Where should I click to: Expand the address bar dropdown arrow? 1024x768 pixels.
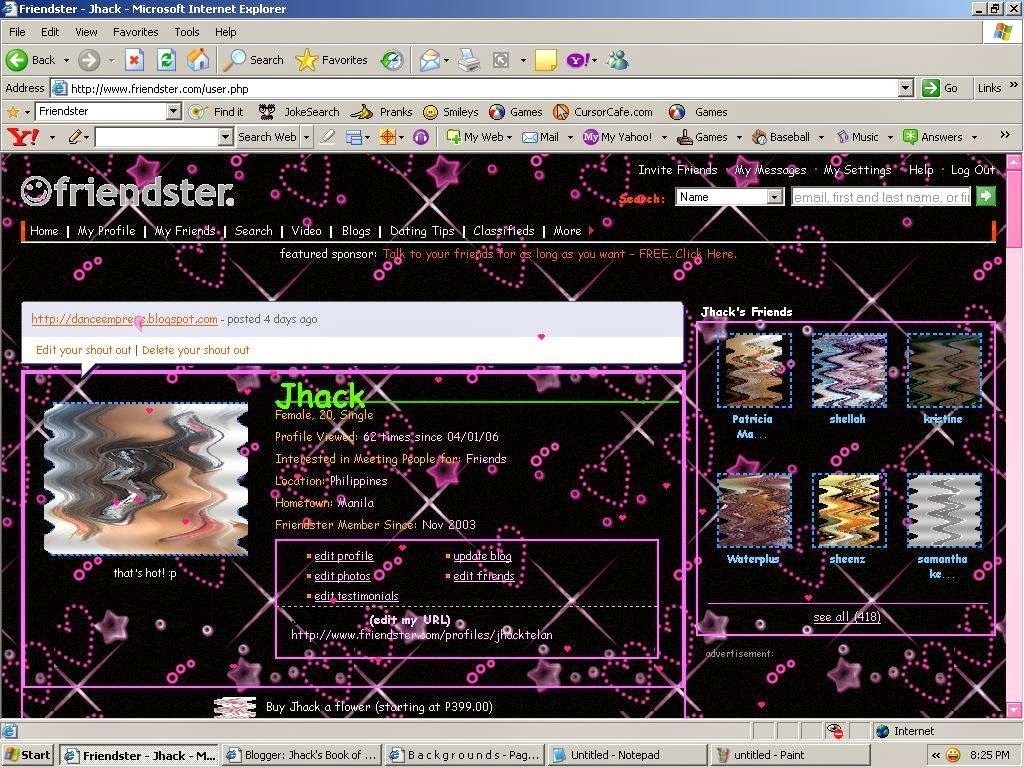(905, 88)
